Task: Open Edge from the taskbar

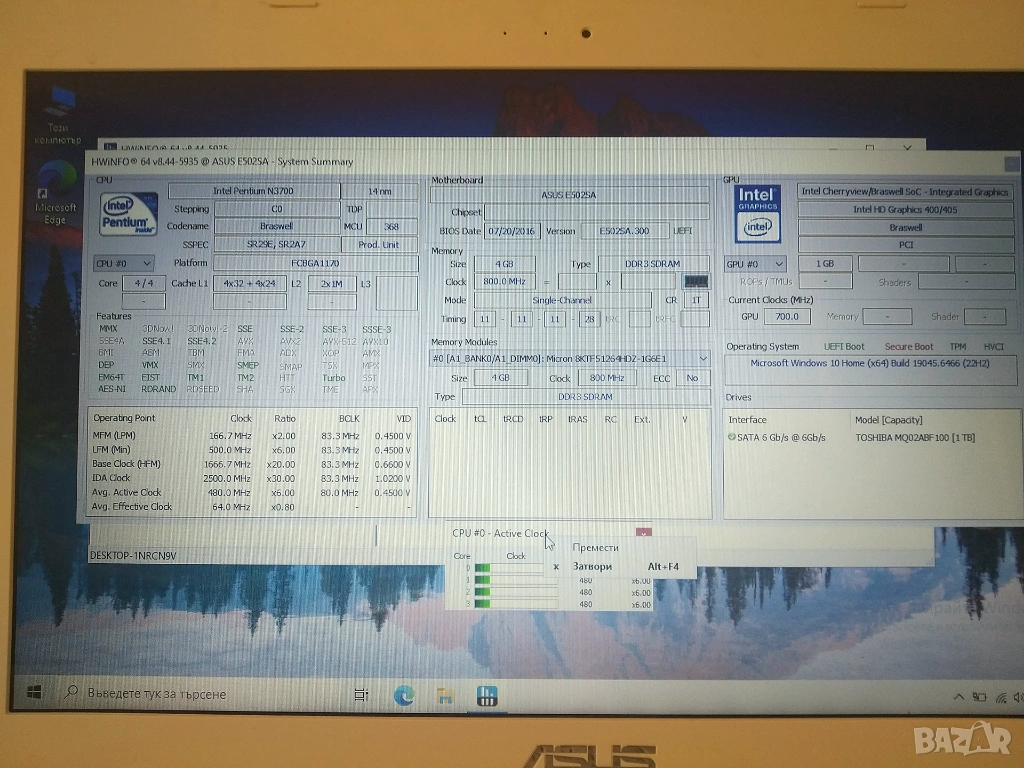Action: [404, 695]
